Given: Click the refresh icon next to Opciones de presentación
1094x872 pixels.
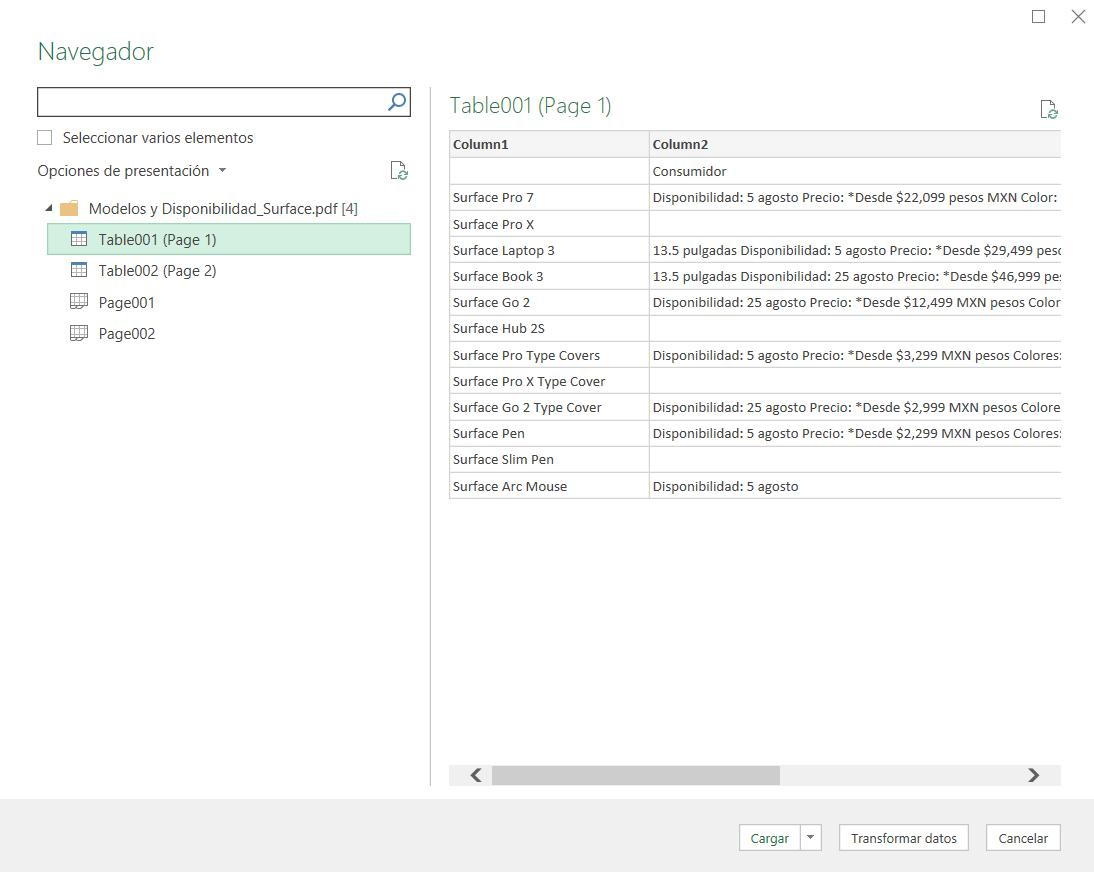Looking at the screenshot, I should [x=398, y=171].
